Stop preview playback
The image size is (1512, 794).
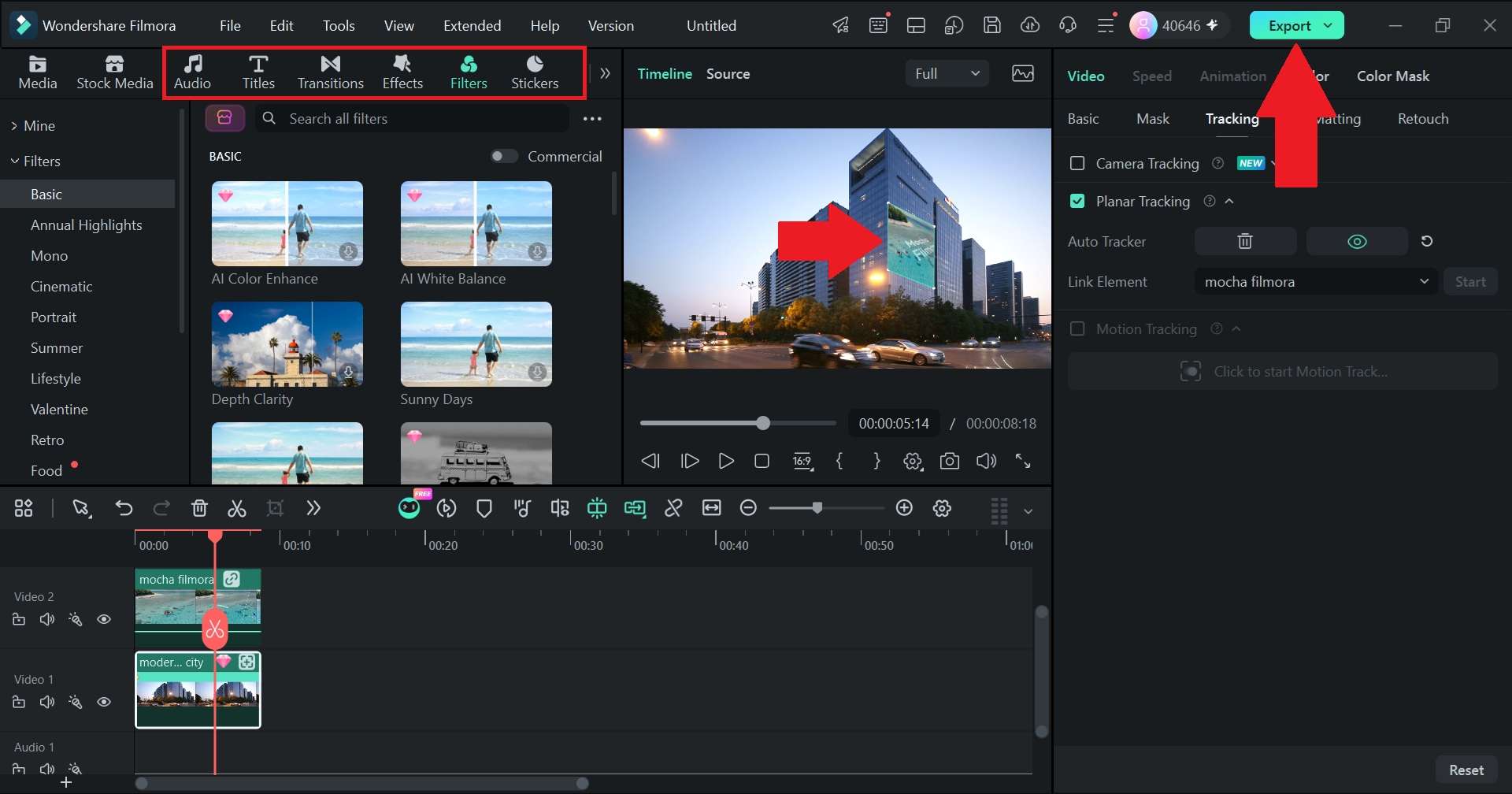pos(762,462)
